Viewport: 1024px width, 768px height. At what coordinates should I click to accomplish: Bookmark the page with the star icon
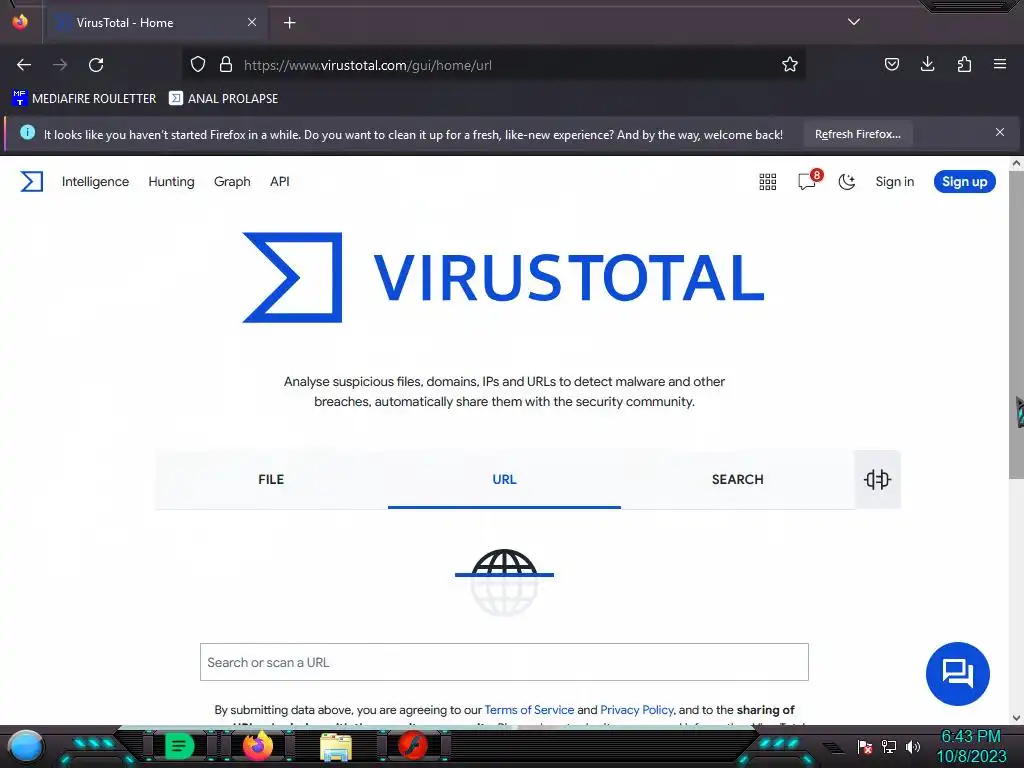pos(790,65)
